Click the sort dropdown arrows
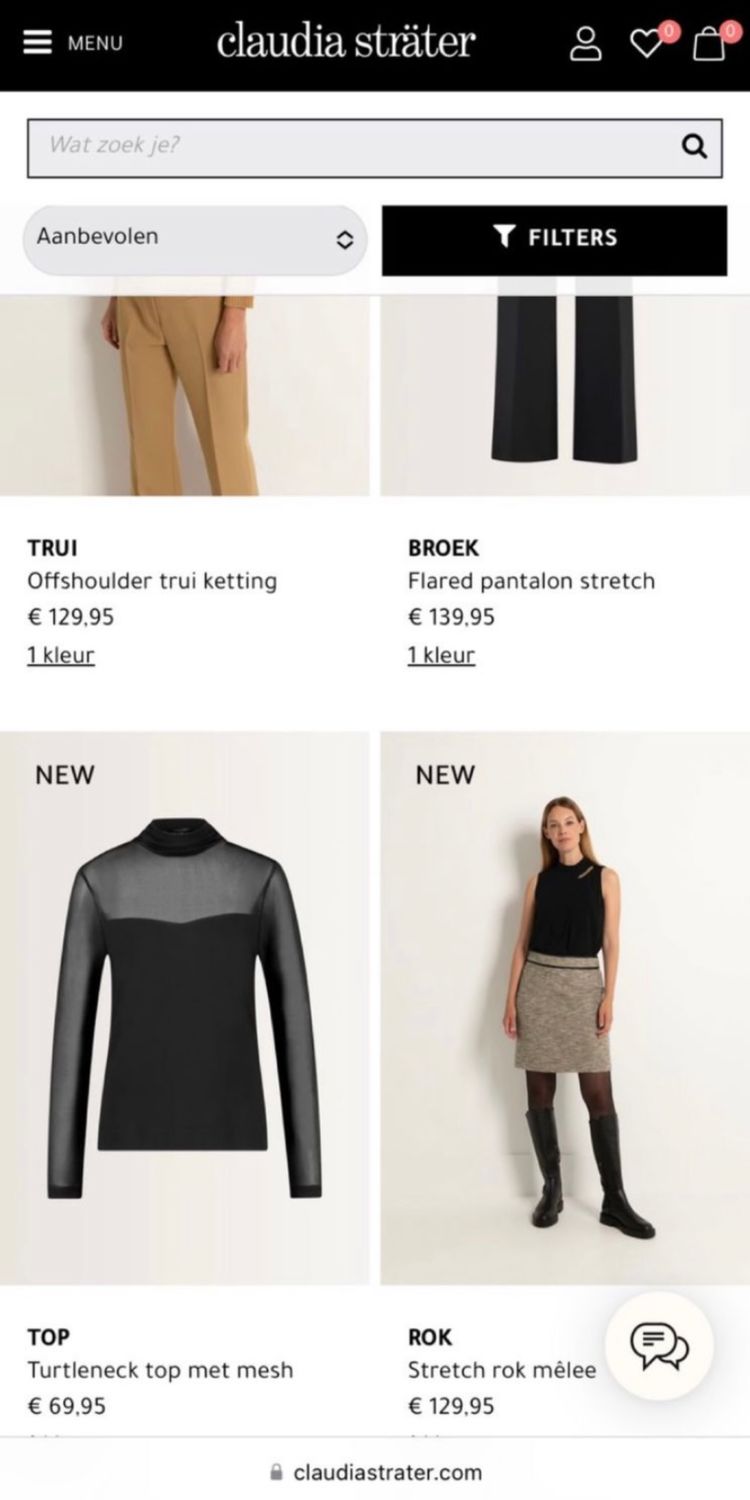Screen dimensions: 750x1500 pyautogui.click(x=344, y=240)
